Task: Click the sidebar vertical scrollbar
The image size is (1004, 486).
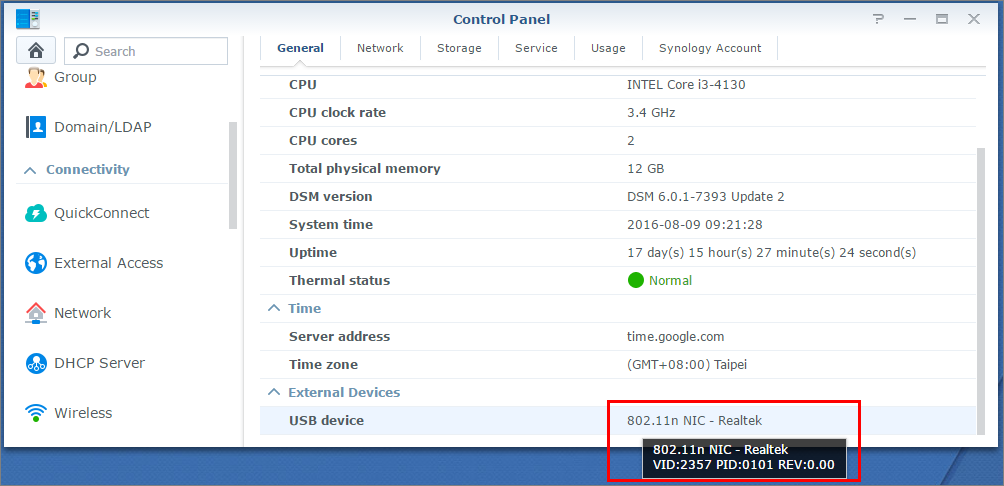Action: point(233,175)
